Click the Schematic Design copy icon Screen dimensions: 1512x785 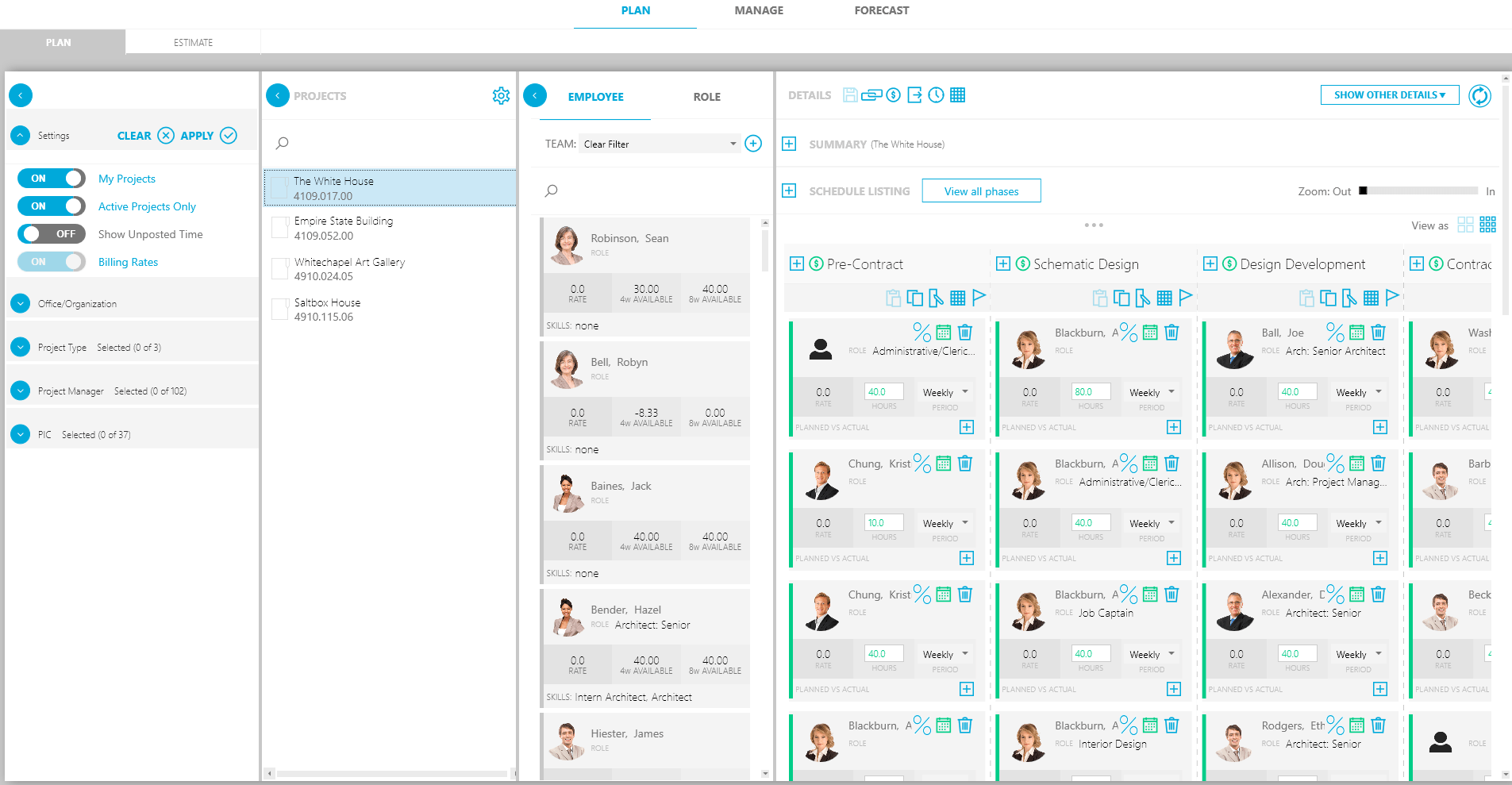[x=1121, y=298]
